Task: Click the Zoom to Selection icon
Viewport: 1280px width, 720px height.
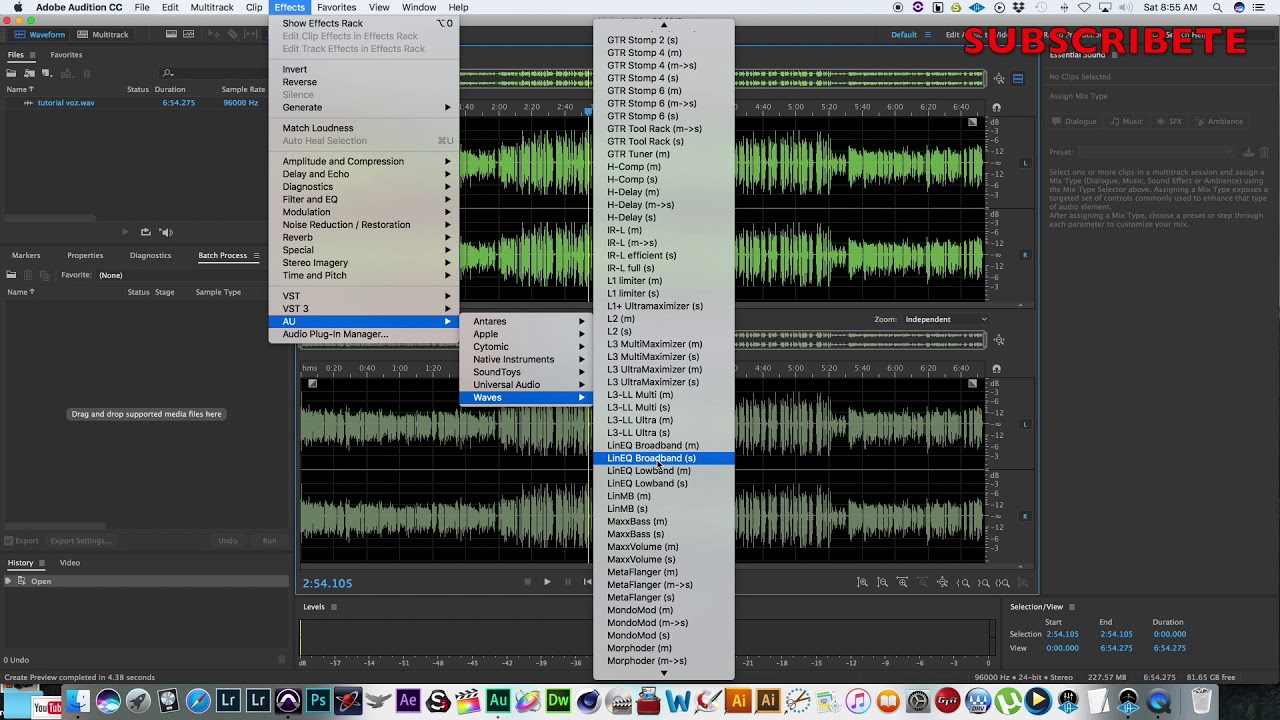Action: tap(1003, 583)
